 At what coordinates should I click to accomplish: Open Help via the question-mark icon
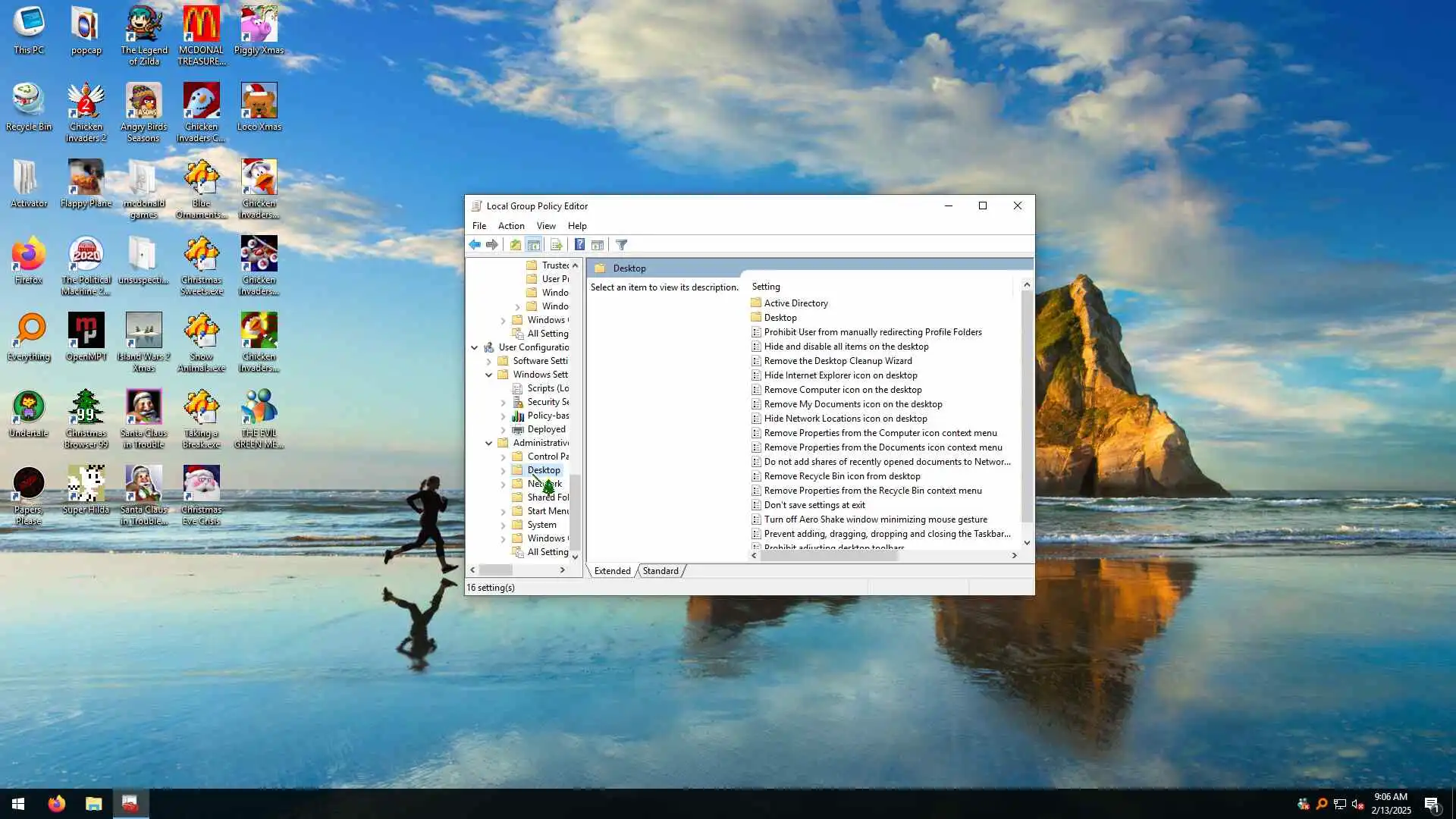(579, 245)
